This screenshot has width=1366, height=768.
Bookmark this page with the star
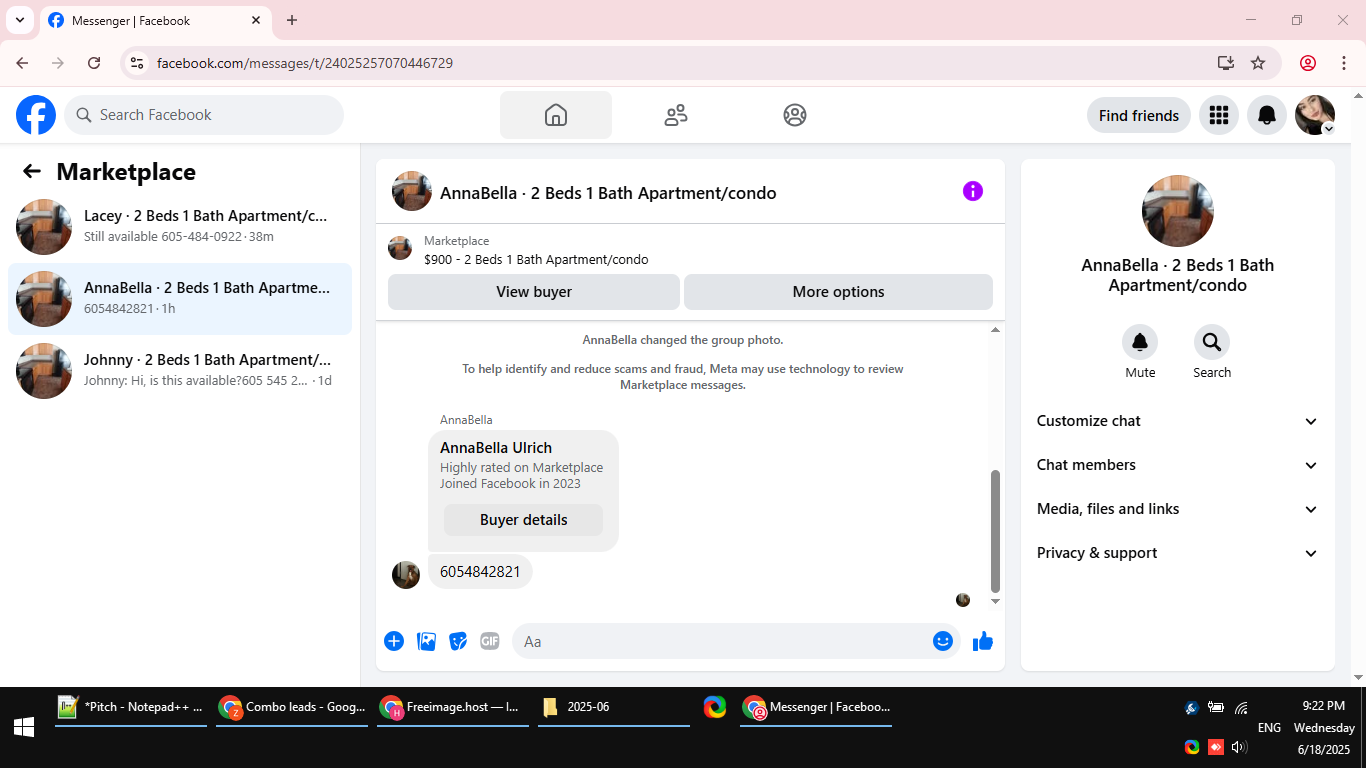[1258, 63]
